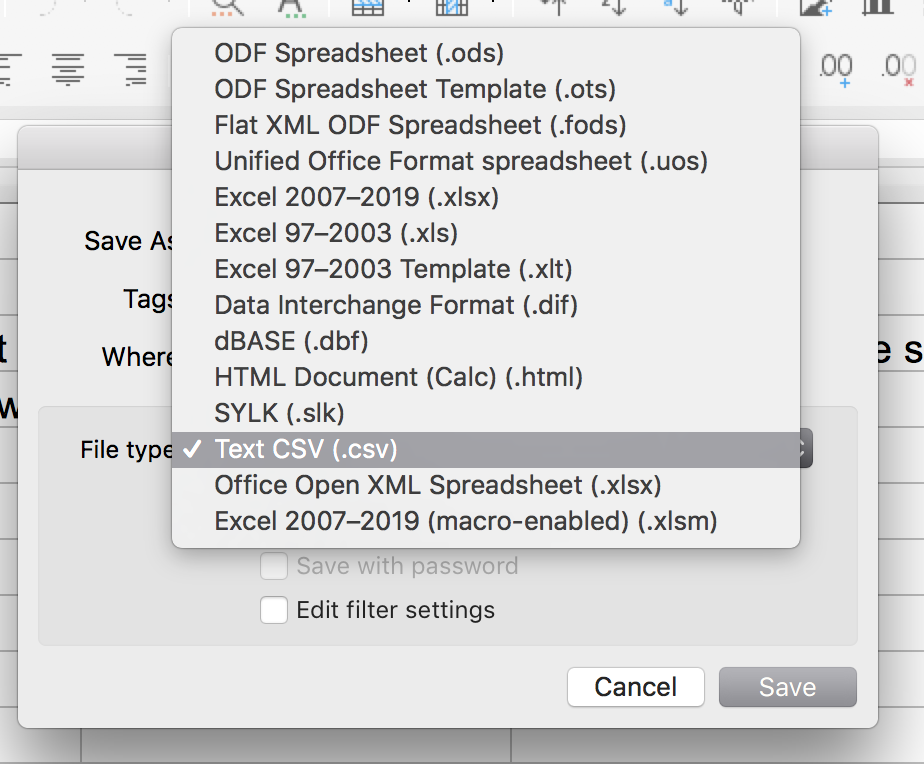Cancel the save dialog
Image resolution: width=924 pixels, height=764 pixels.
point(636,687)
